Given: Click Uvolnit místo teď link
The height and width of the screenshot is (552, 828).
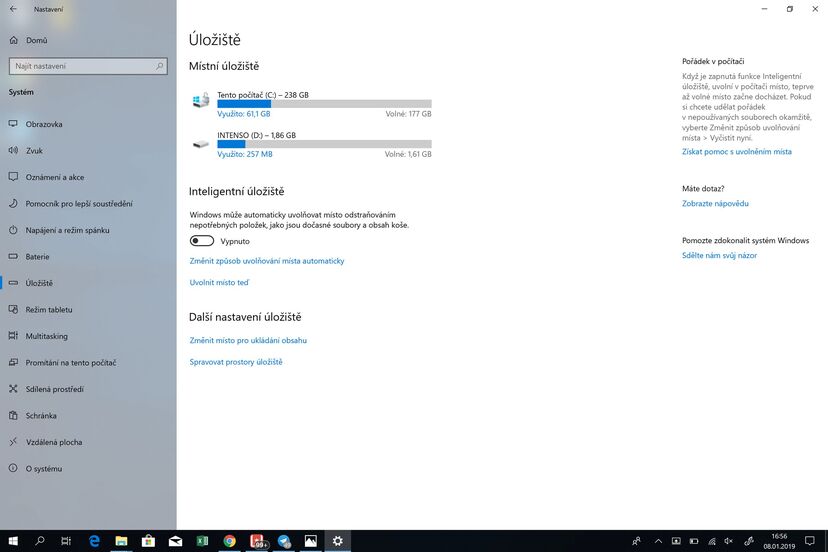Looking at the screenshot, I should [x=219, y=283].
